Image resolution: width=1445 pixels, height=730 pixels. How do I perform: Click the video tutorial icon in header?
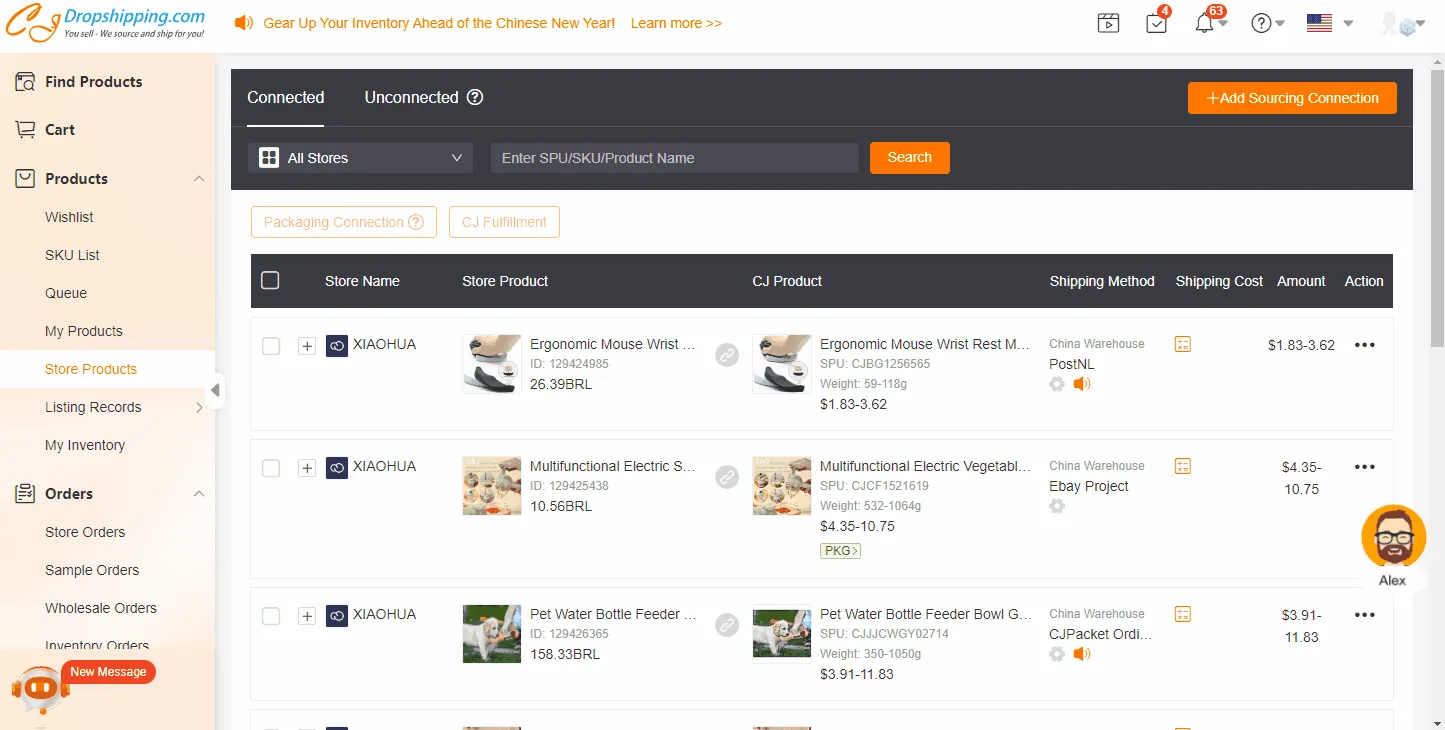[x=1108, y=23]
